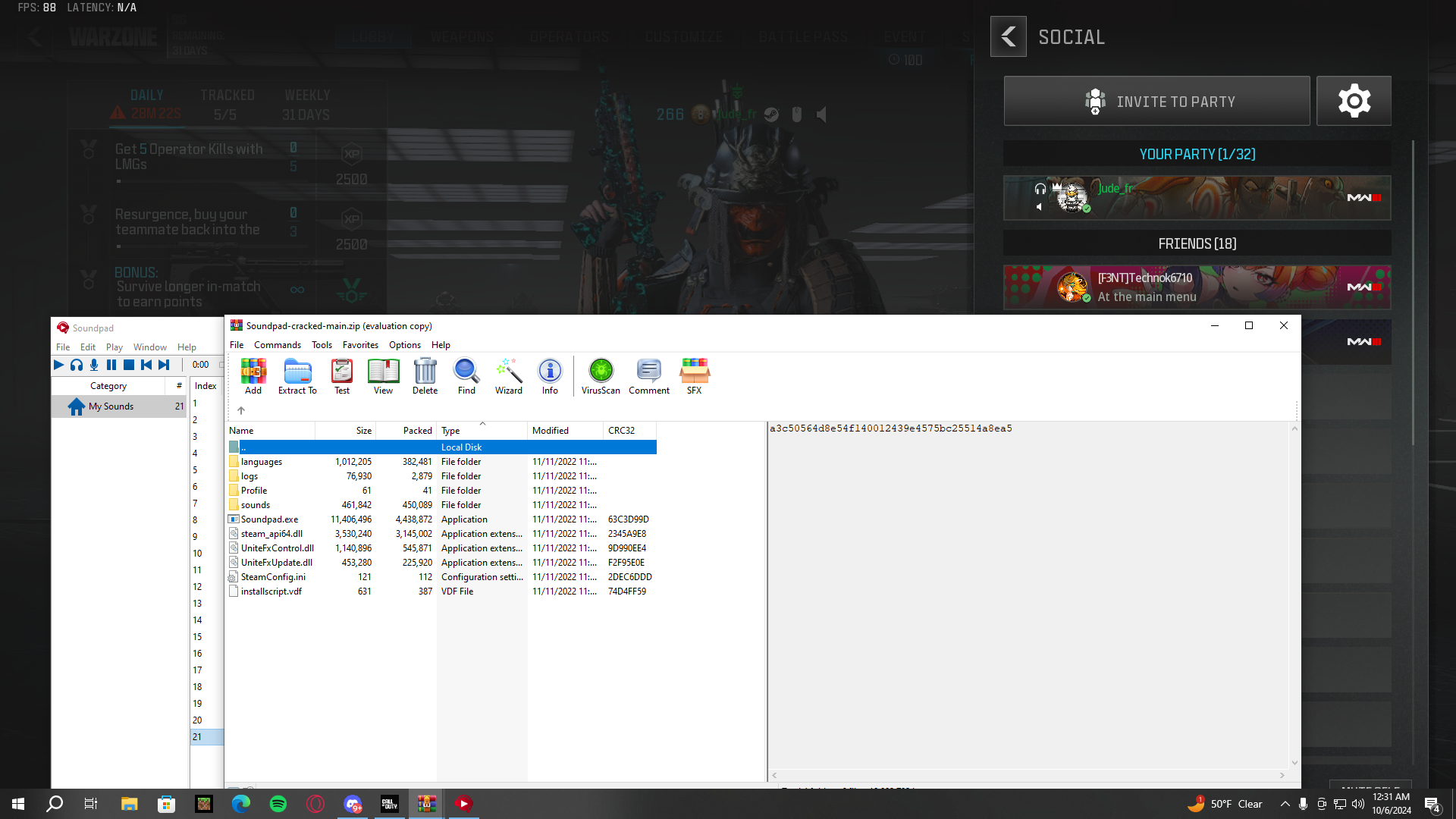The width and height of the screenshot is (1456, 819).
Task: Click Soundpad microphone playback icon
Action: (94, 365)
